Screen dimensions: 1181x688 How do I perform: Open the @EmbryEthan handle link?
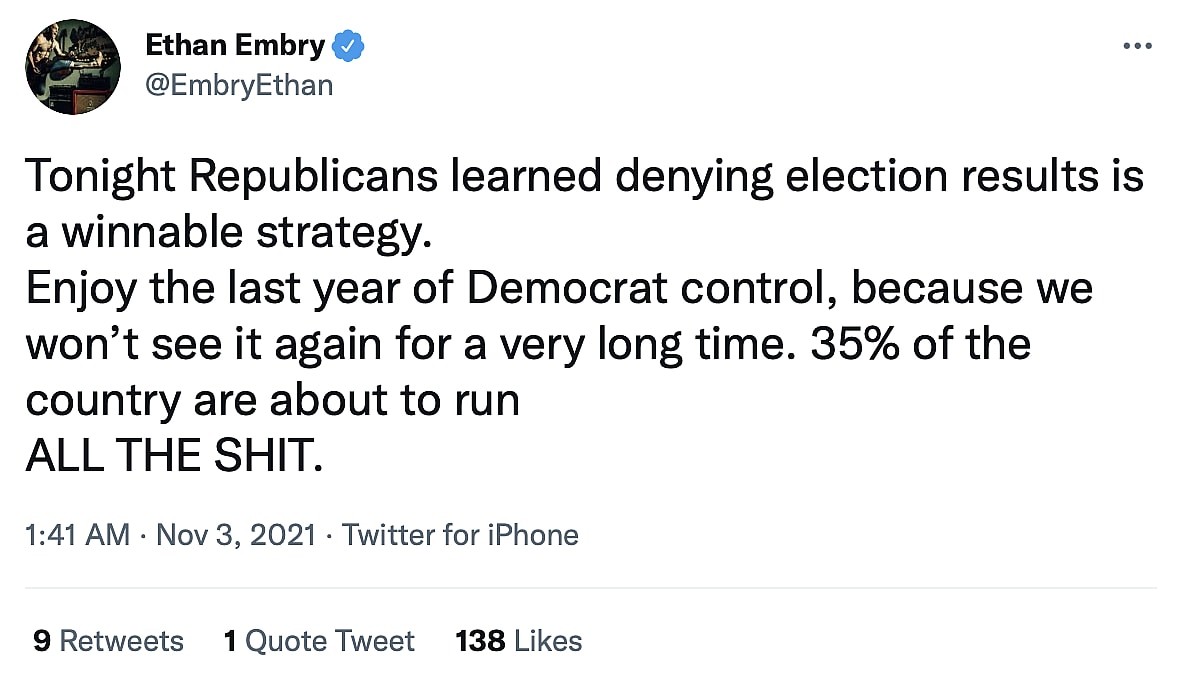[239, 86]
